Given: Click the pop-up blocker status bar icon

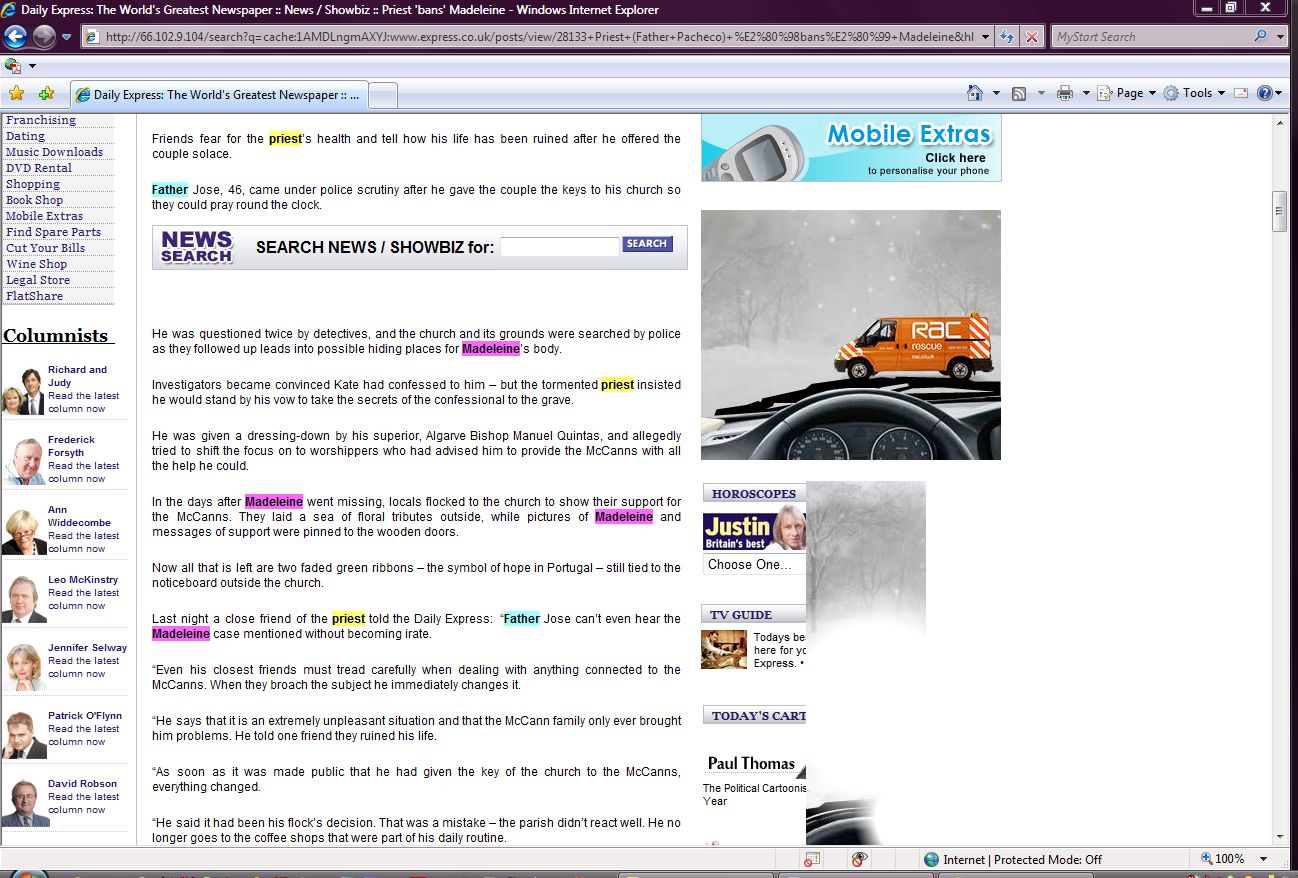Looking at the screenshot, I should coord(812,859).
